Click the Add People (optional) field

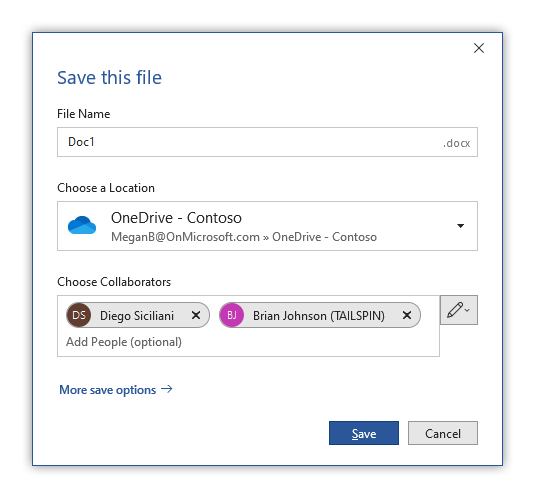tap(124, 342)
